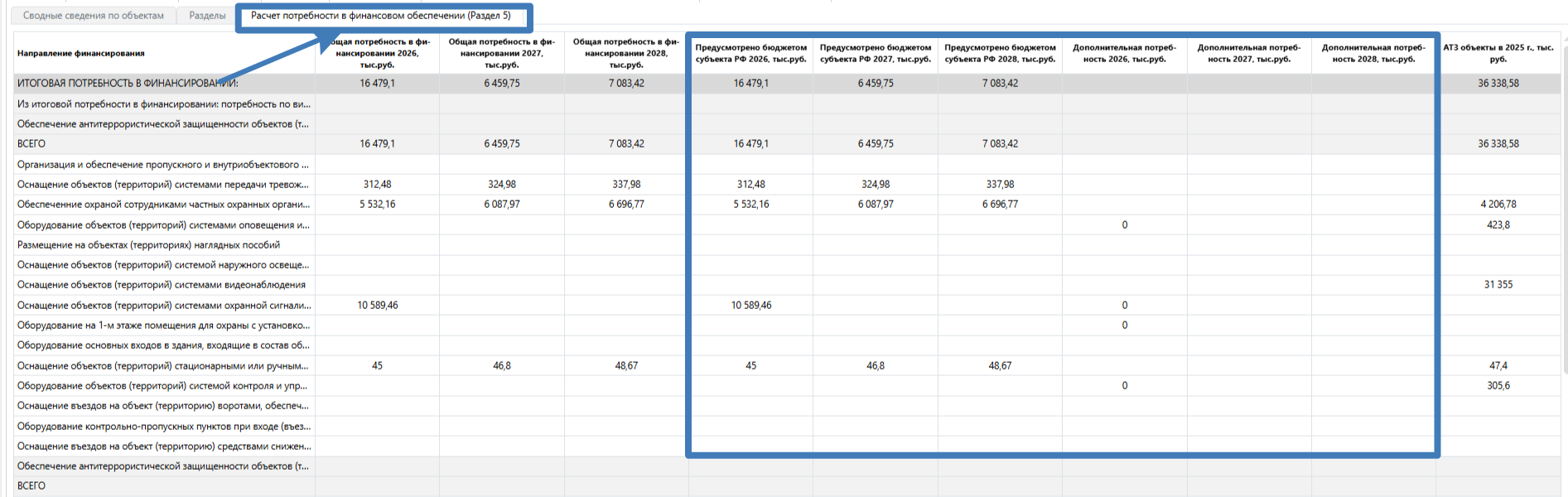Screen dimensions: 1568x497
Task: Sort by Общая потребность в финансировании 2026 header
Action: click(377, 53)
